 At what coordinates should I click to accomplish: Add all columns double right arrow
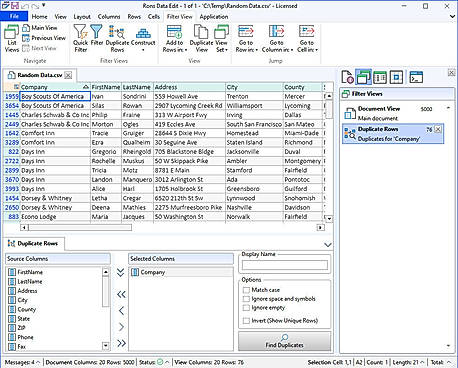click(121, 343)
